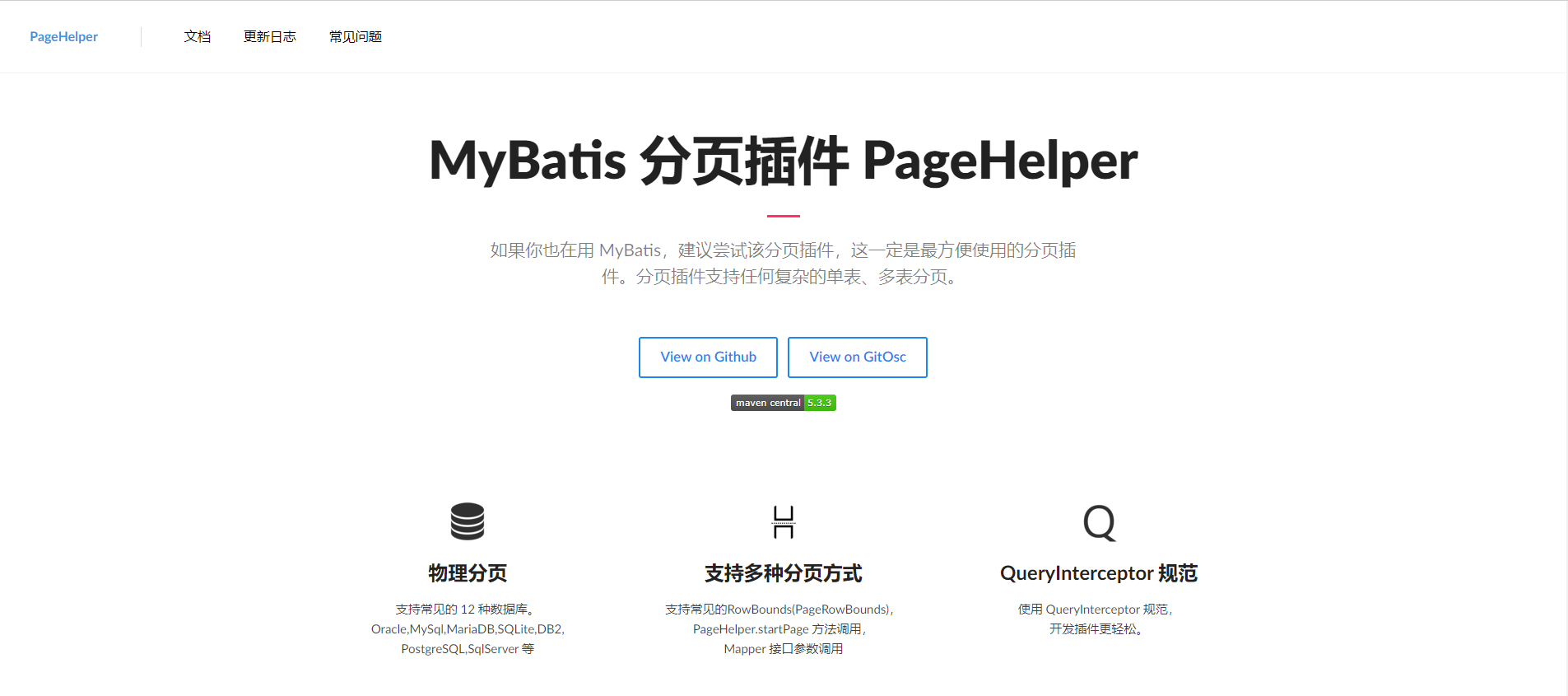Click the database stack icon
1568x696 pixels.
pyautogui.click(x=468, y=521)
